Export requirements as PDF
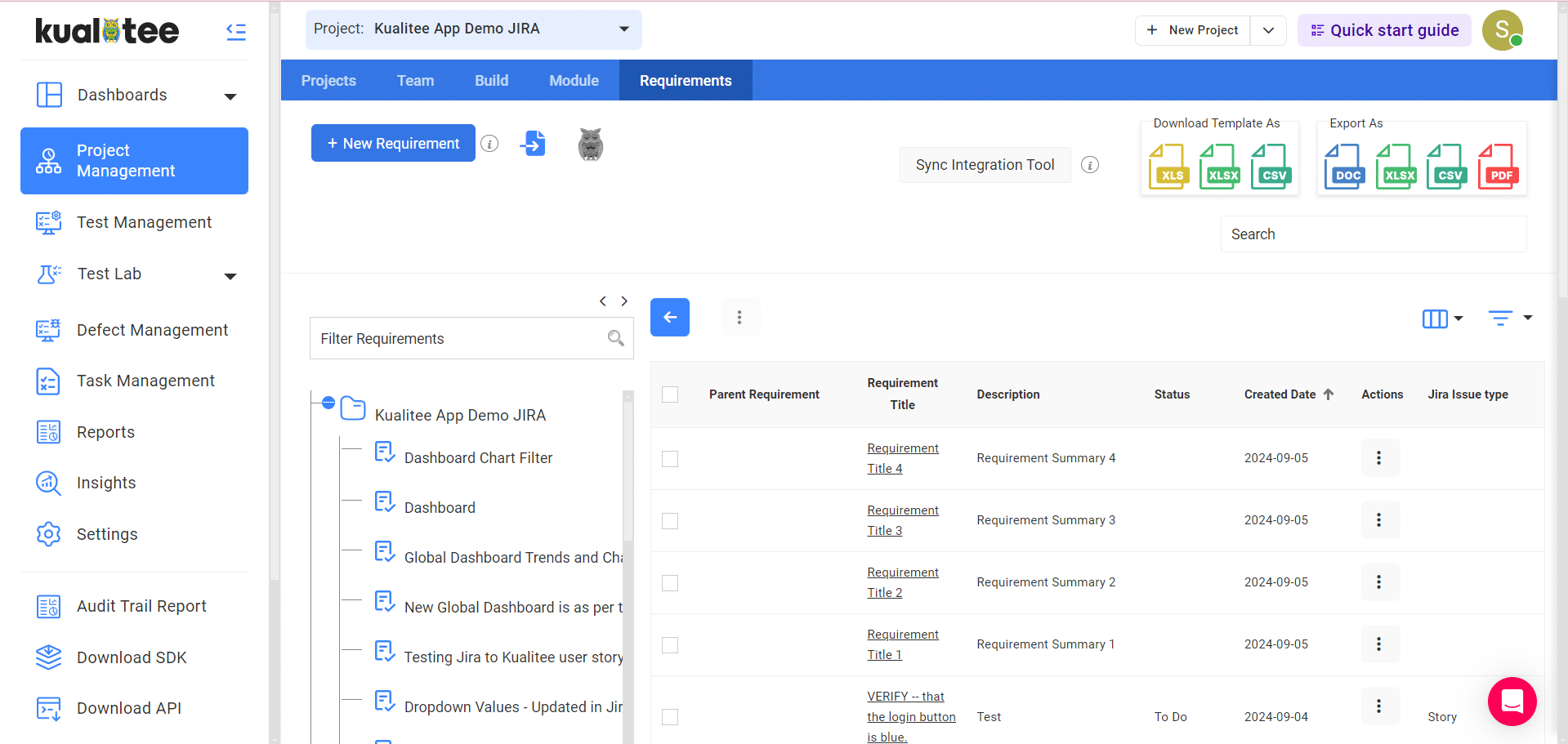The height and width of the screenshot is (744, 1568). point(1498,167)
